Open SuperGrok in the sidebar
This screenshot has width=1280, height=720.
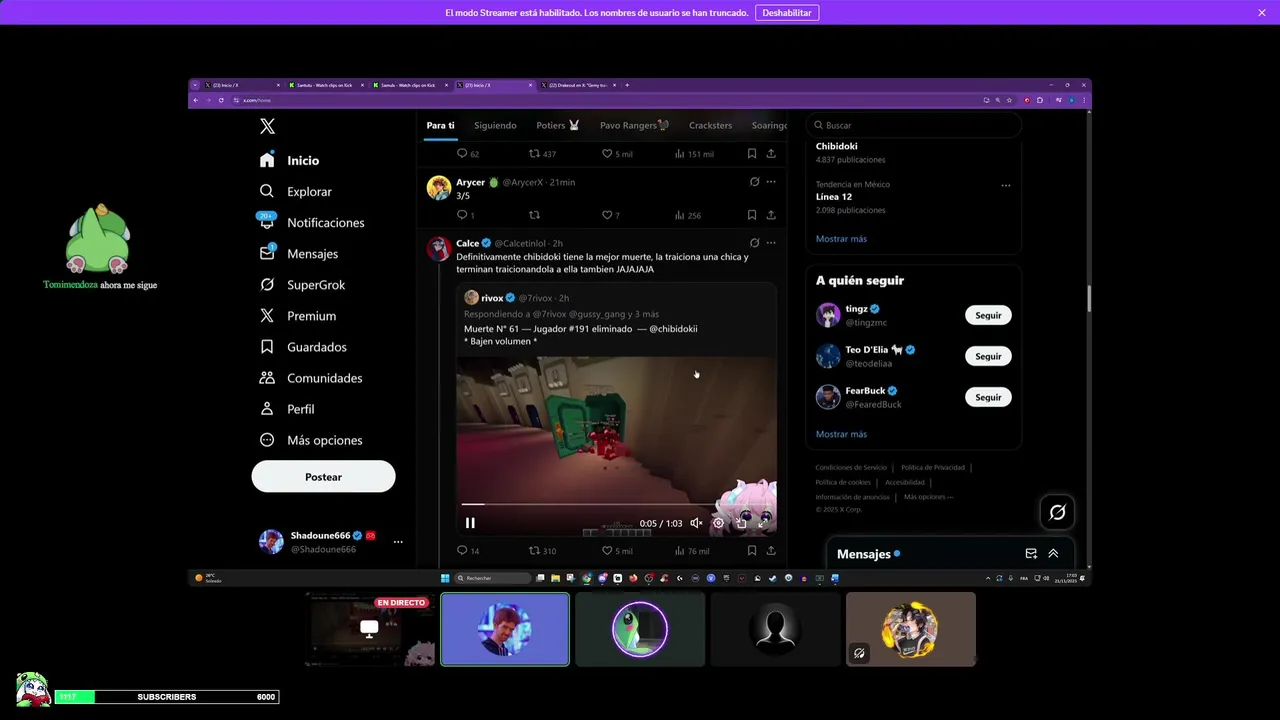pos(302,284)
